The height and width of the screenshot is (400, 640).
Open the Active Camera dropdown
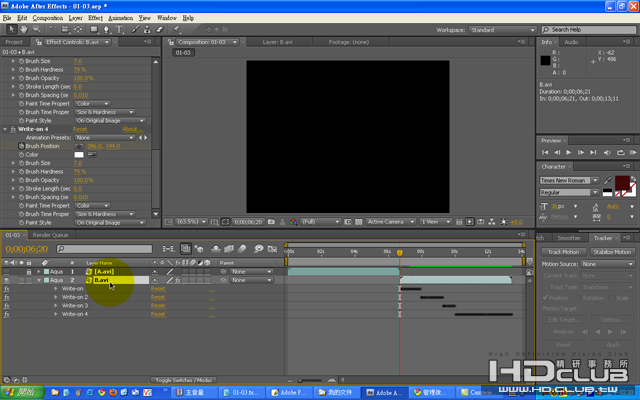390,222
